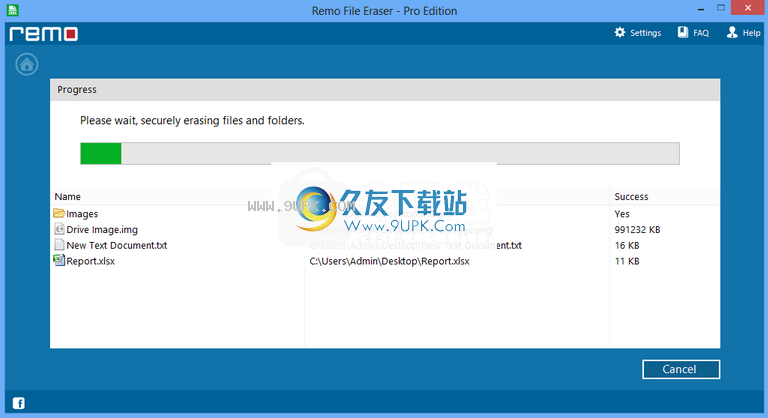Select the New Text Document file icon
The height and width of the screenshot is (418, 768).
[x=59, y=245]
